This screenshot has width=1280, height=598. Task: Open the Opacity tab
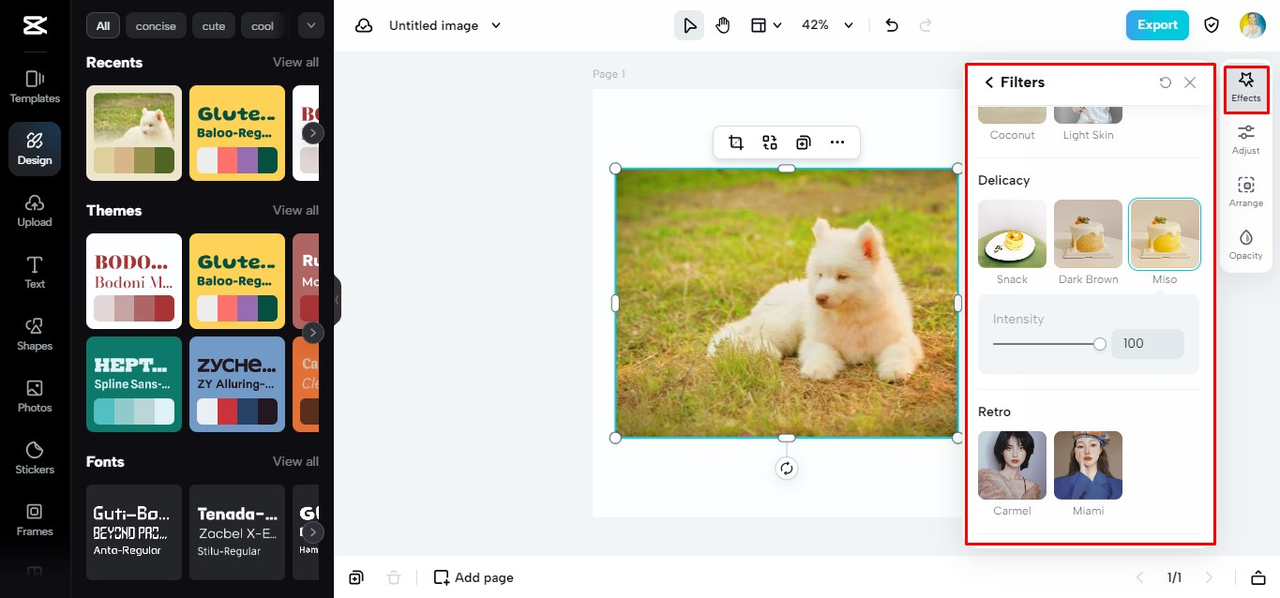tap(1246, 244)
